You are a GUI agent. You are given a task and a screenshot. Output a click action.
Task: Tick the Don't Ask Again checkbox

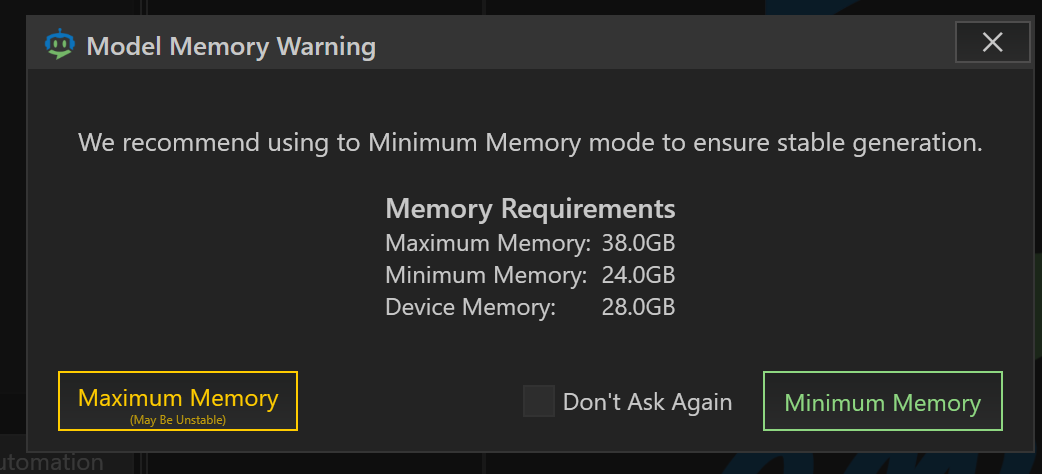[x=539, y=401]
